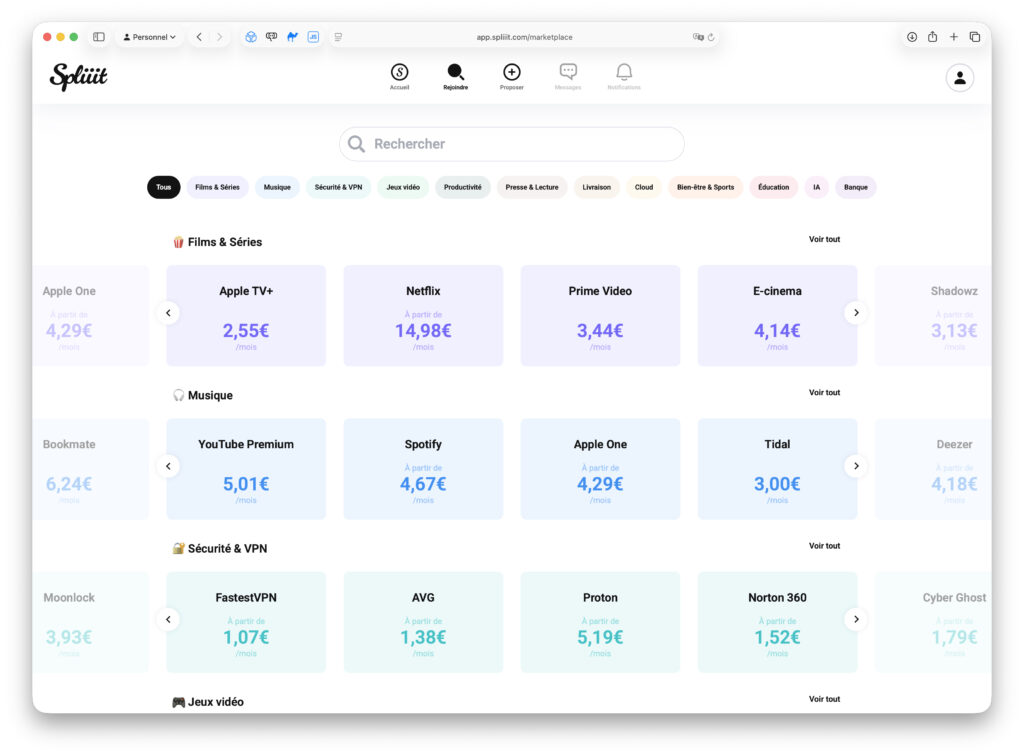Reload the page
This screenshot has height=756, width=1024.
[x=711, y=37]
